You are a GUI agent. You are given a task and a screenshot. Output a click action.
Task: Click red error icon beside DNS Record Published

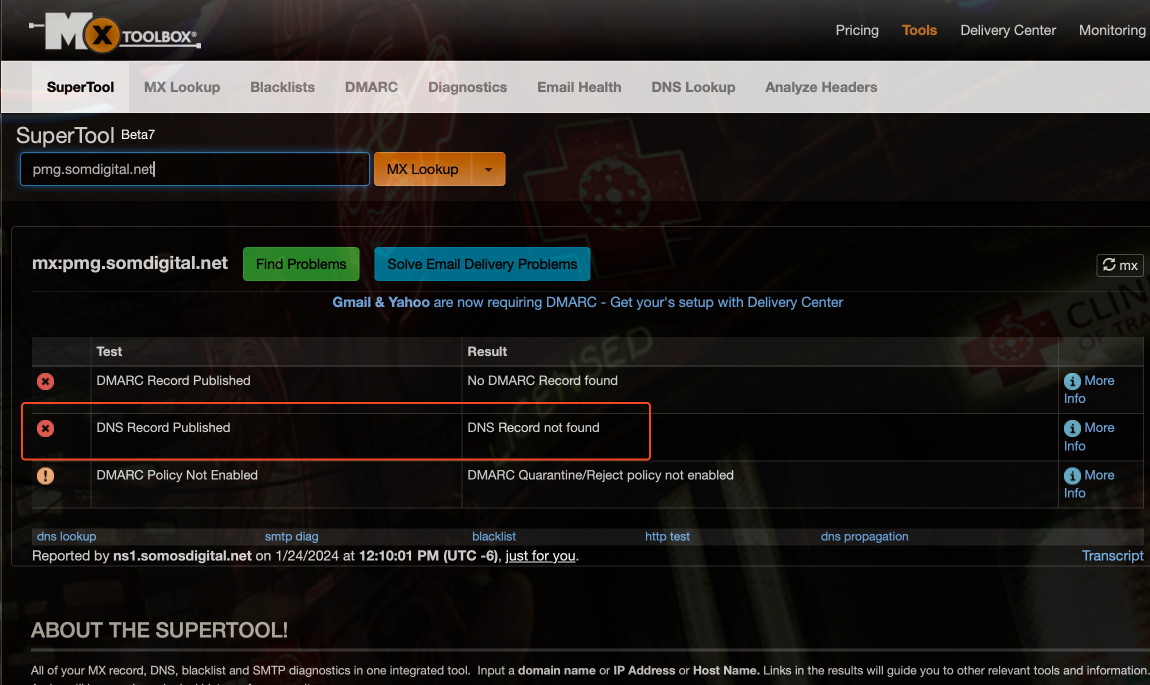pyautogui.click(x=45, y=428)
